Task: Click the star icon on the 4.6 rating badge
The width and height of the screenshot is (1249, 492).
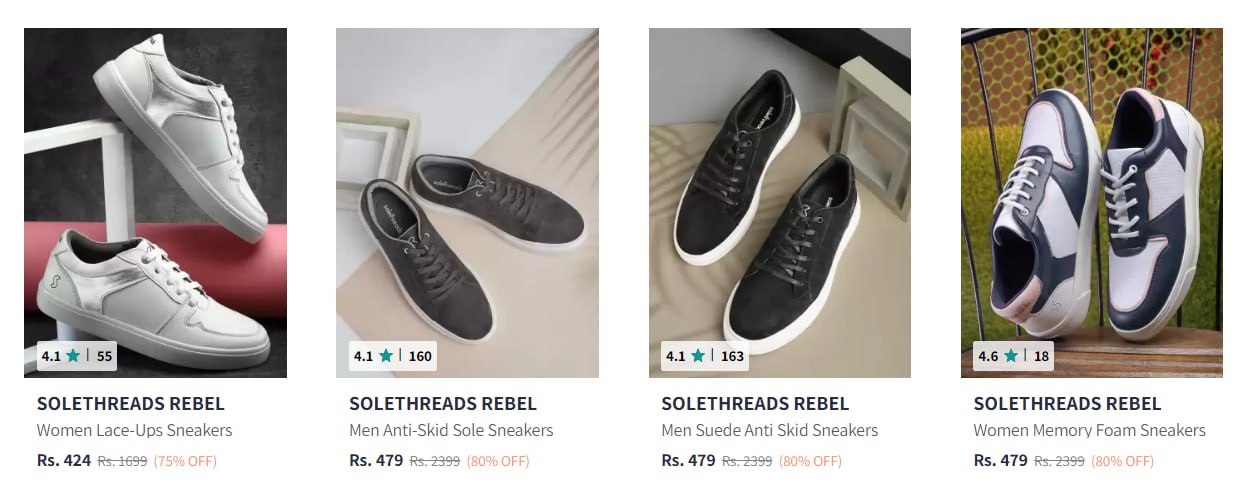Action: (1011, 356)
